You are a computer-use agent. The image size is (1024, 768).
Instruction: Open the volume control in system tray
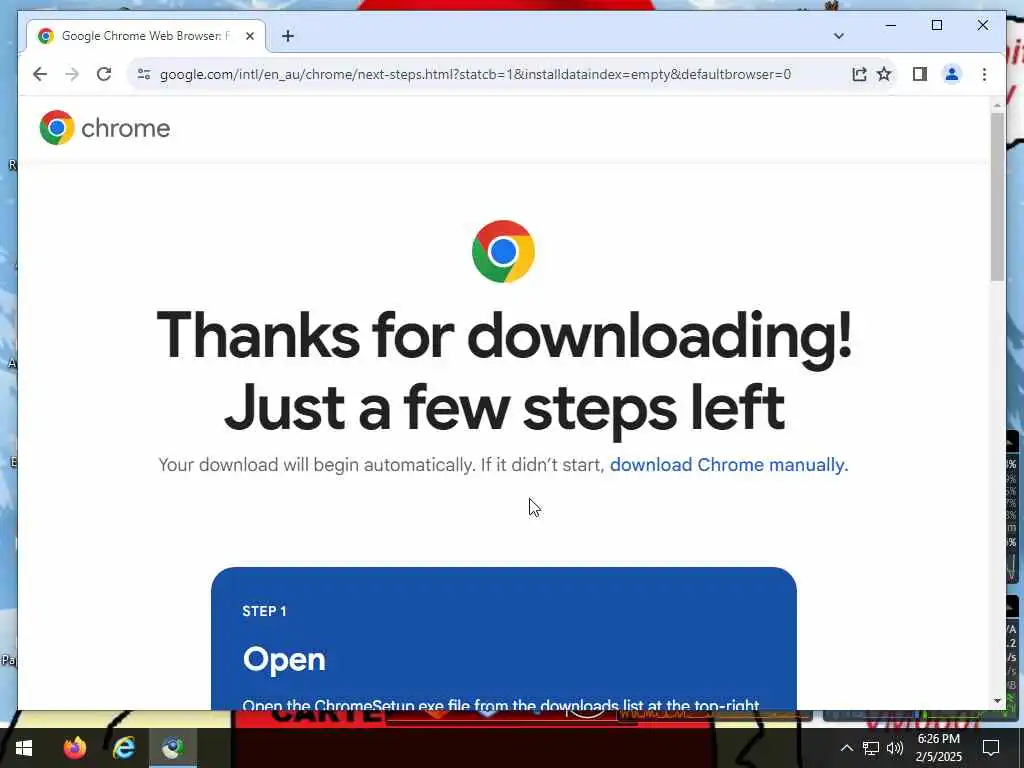(895, 748)
